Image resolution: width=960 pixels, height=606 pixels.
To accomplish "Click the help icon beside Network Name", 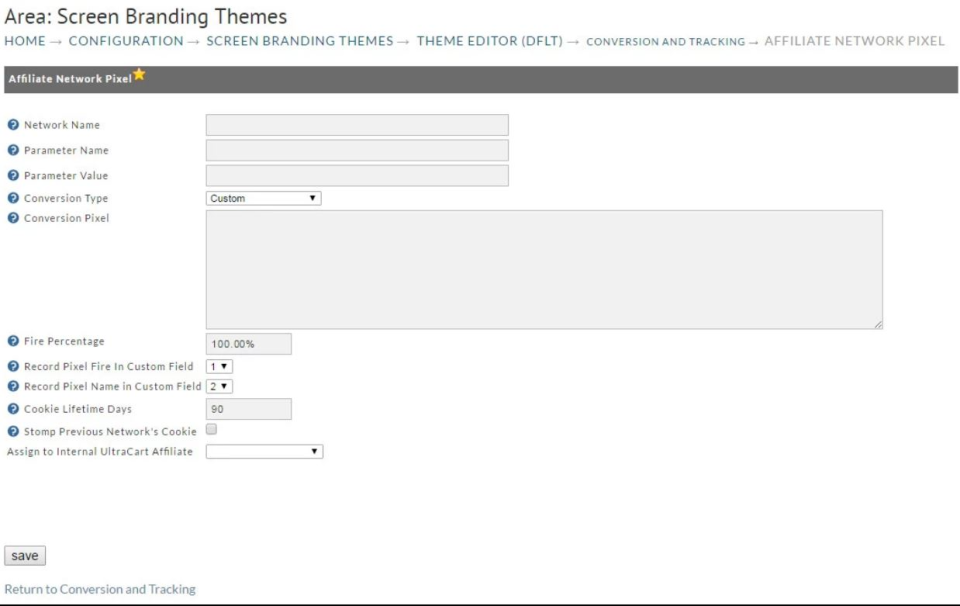I will 13,125.
